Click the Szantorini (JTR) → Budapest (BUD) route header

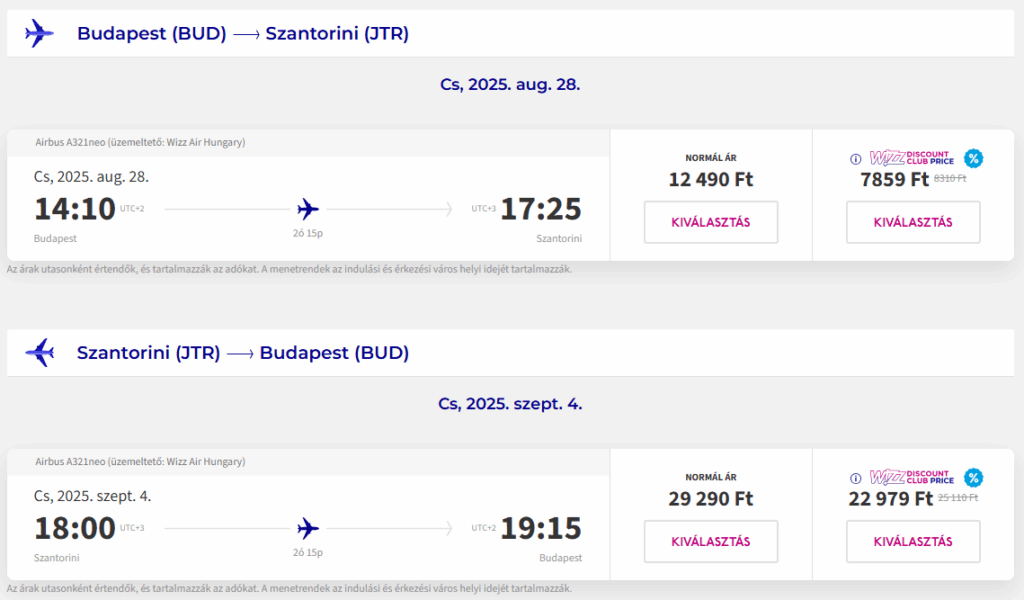pyautogui.click(x=243, y=353)
